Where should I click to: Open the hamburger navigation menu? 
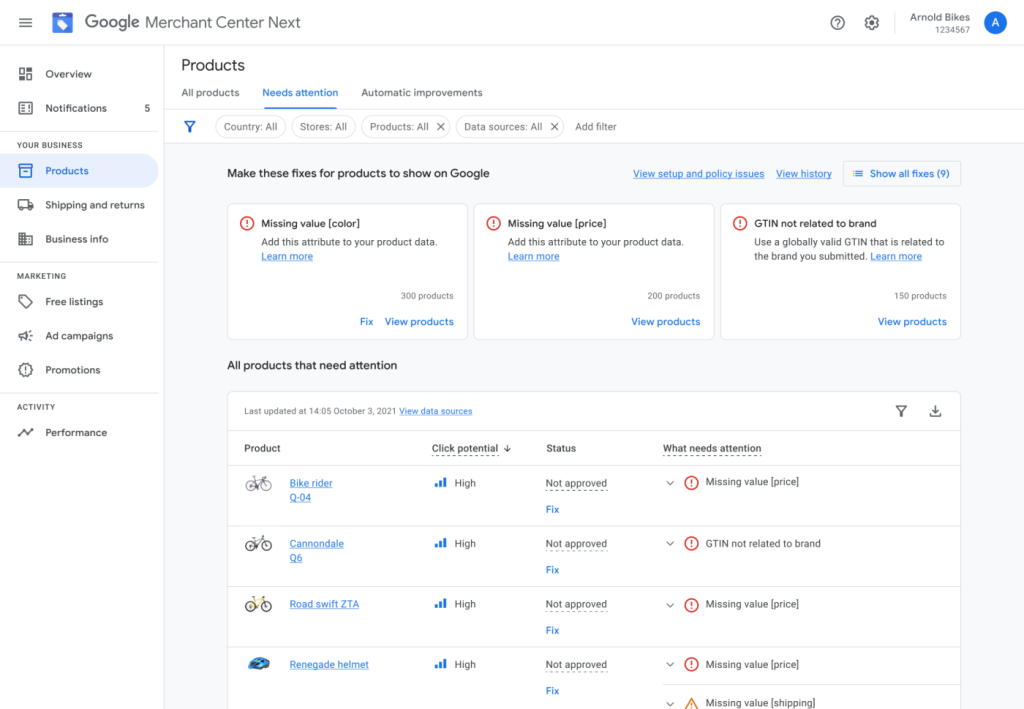[x=25, y=22]
